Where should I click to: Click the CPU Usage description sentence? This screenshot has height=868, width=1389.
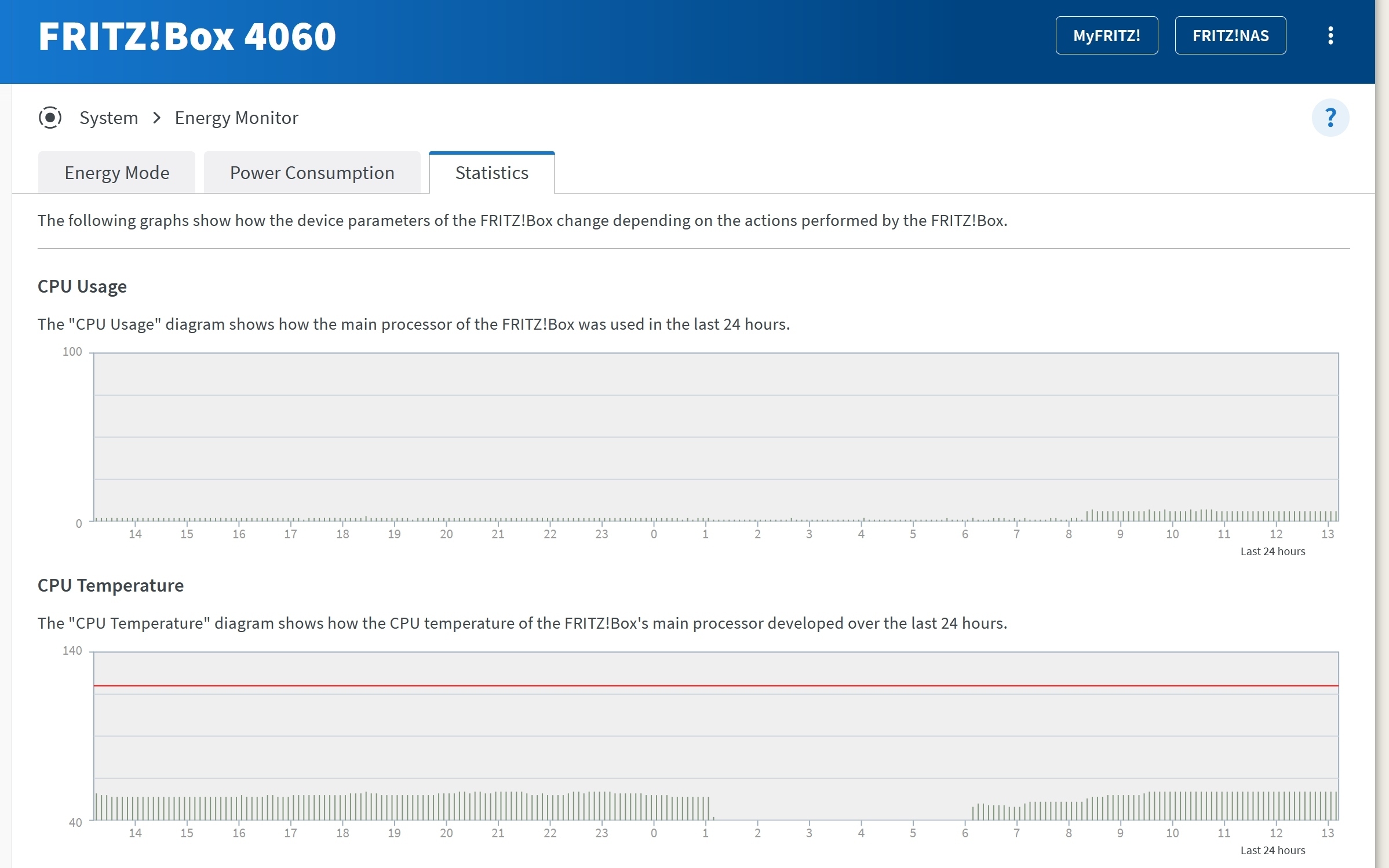coord(414,324)
